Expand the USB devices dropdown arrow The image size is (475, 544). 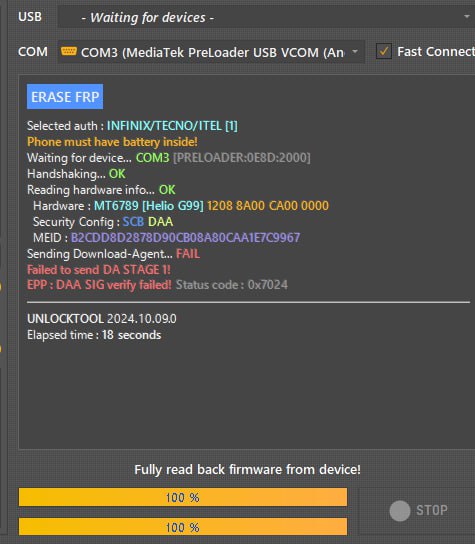coord(467,17)
